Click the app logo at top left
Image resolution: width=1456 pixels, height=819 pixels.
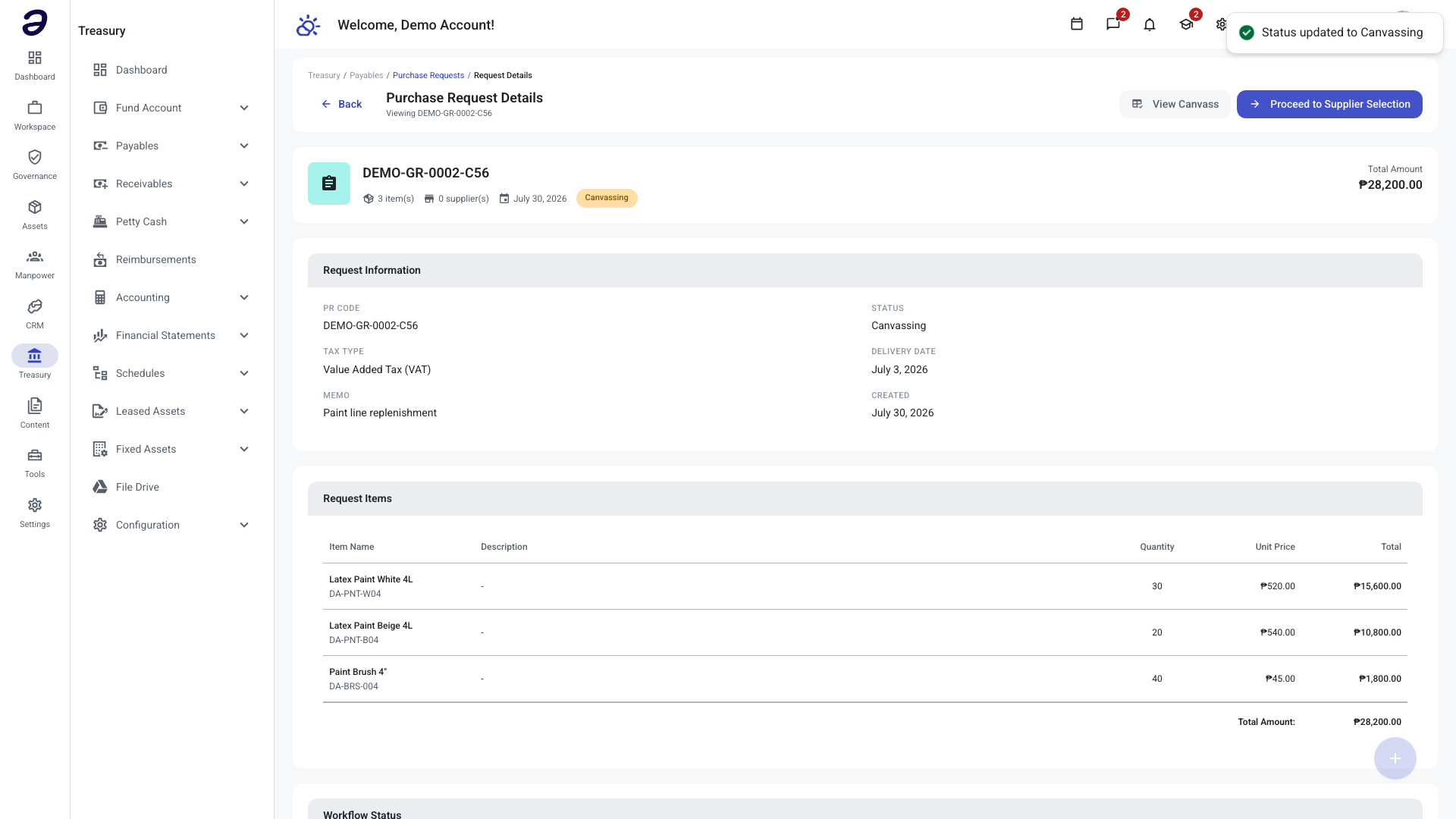pos(35,23)
